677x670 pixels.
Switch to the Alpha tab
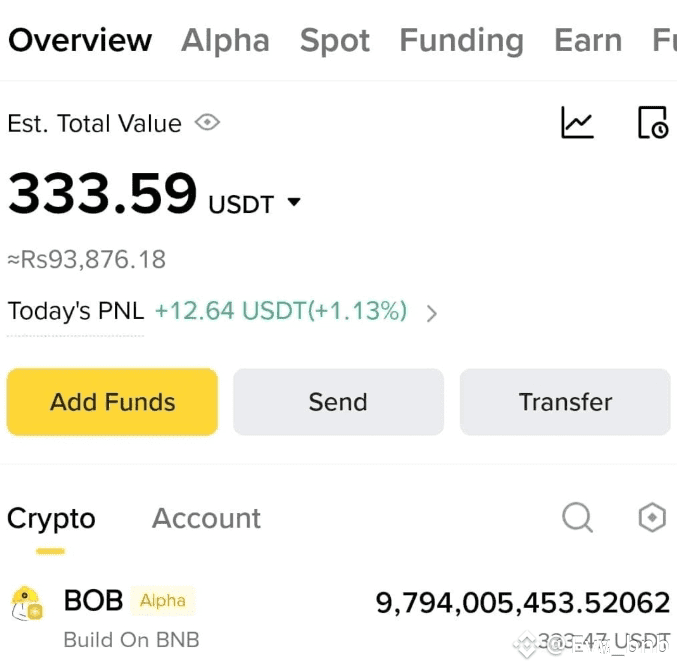click(x=225, y=40)
